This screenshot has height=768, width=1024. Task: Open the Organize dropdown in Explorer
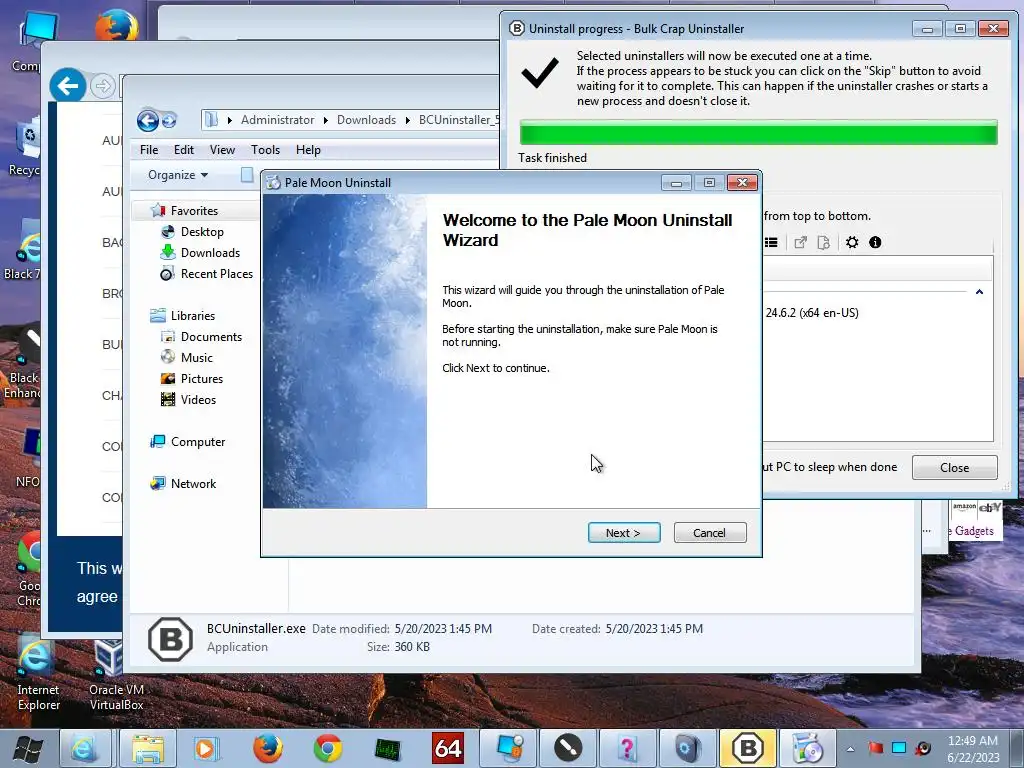click(x=178, y=175)
